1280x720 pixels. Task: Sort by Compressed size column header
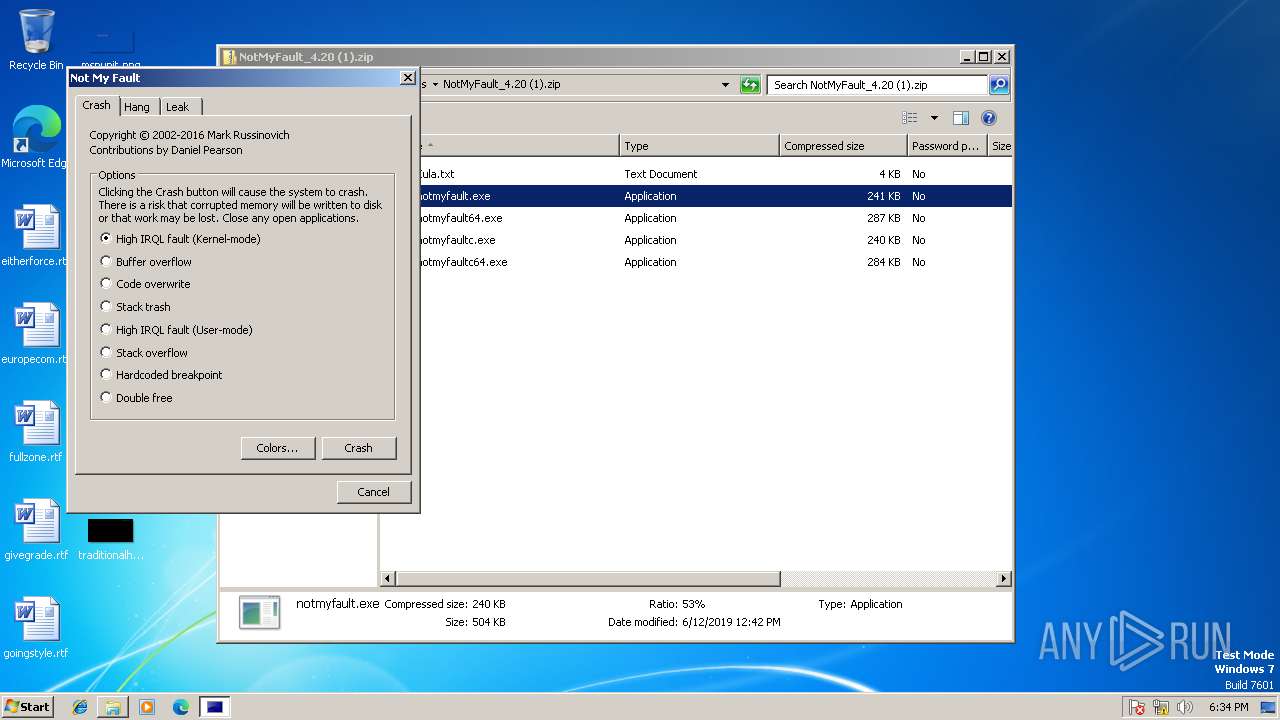[x=843, y=146]
